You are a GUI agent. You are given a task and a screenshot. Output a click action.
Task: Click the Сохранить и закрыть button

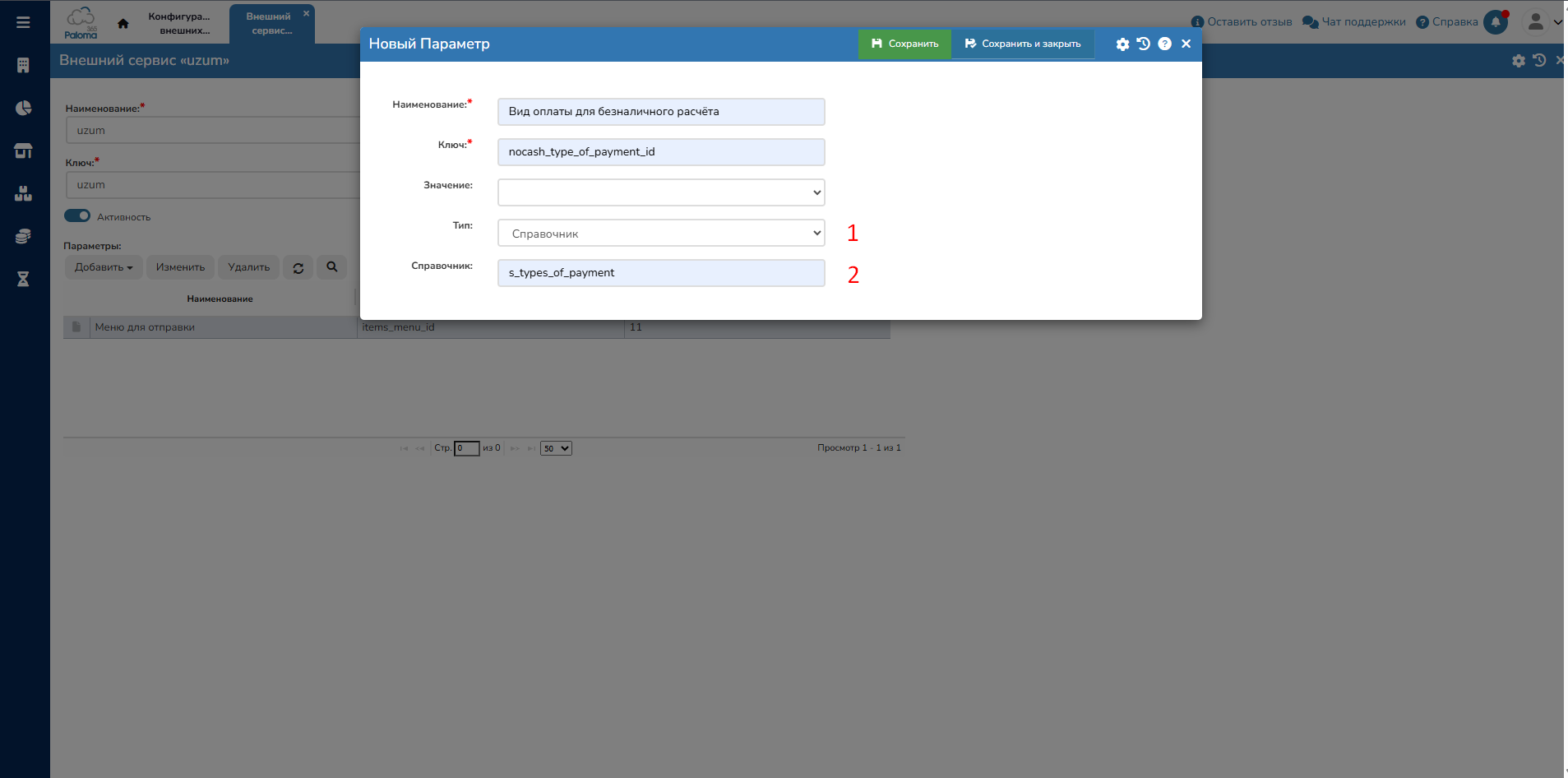pyautogui.click(x=1023, y=44)
